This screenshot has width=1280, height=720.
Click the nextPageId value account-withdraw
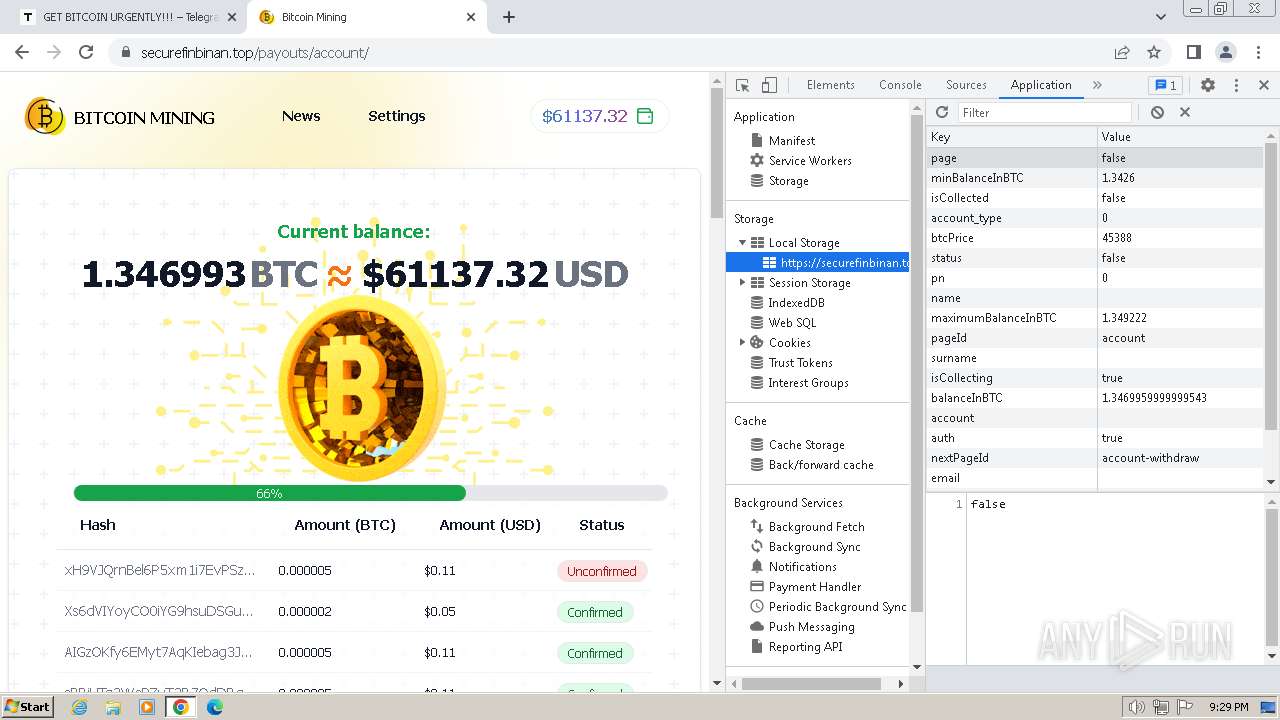[1181, 458]
